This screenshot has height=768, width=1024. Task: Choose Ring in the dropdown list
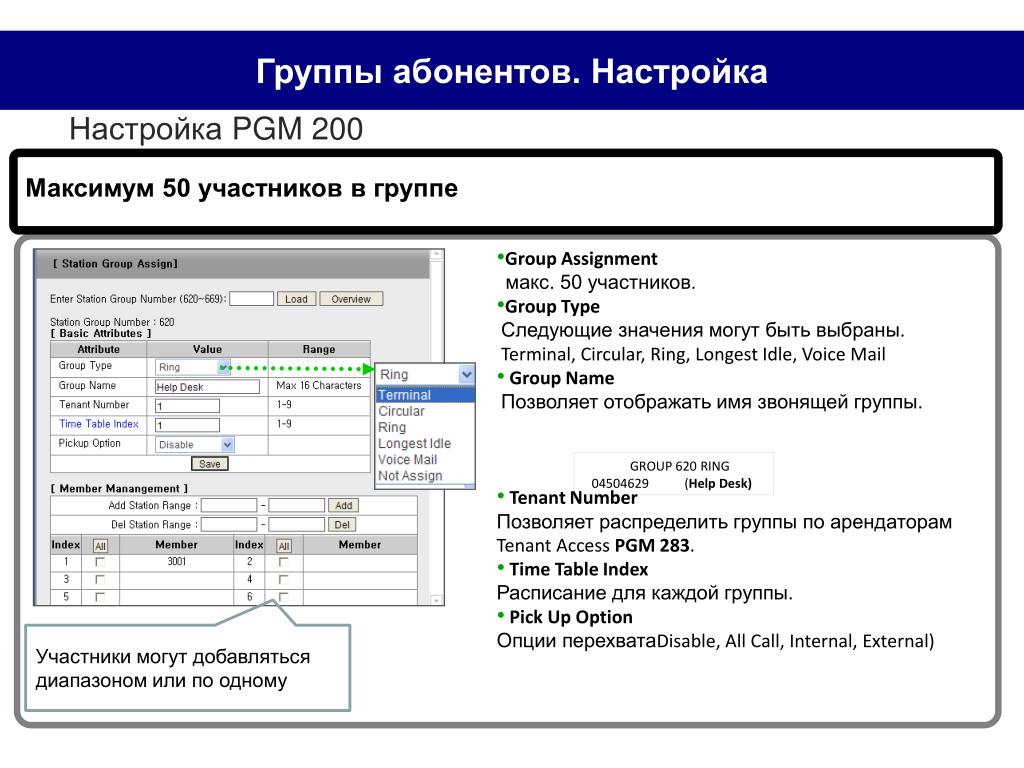(x=425, y=427)
